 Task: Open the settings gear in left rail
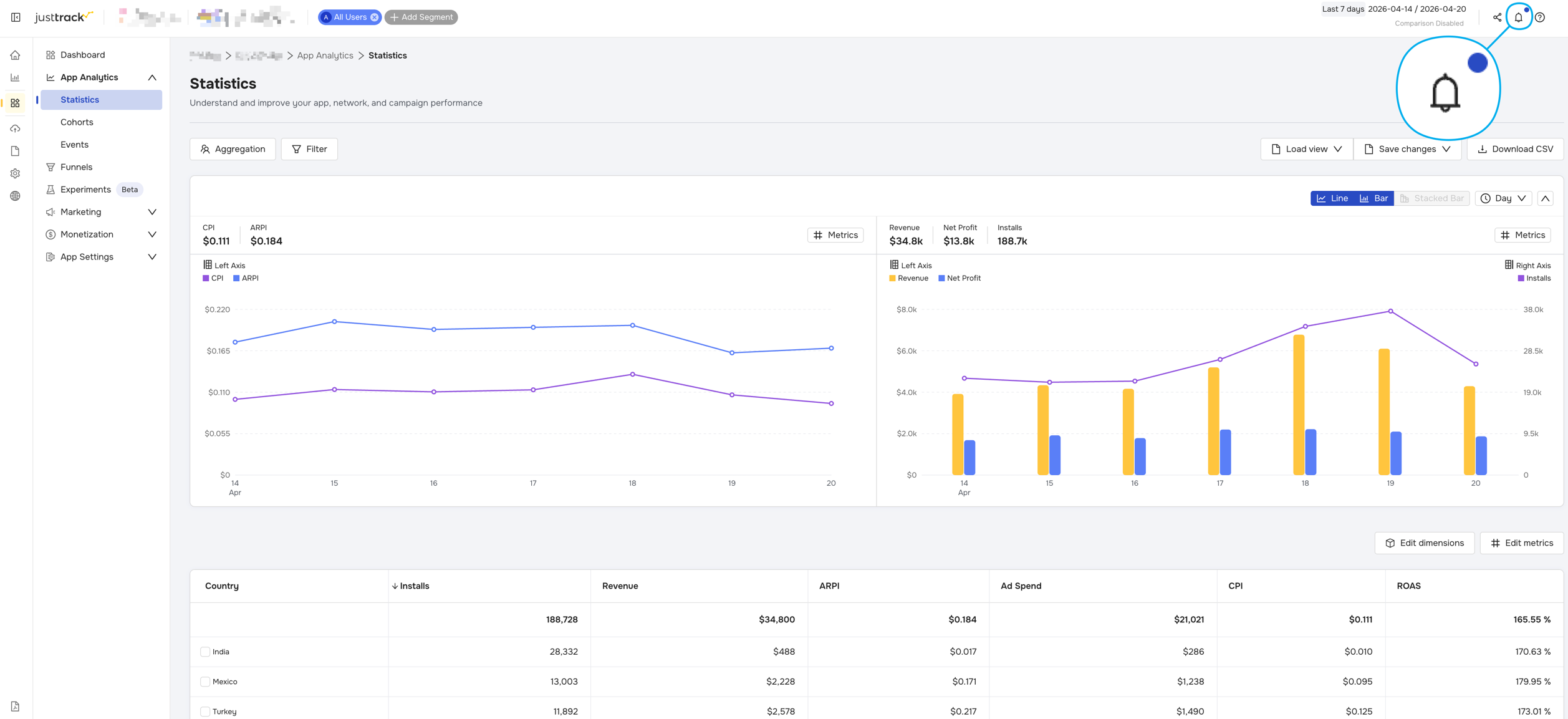[x=16, y=173]
